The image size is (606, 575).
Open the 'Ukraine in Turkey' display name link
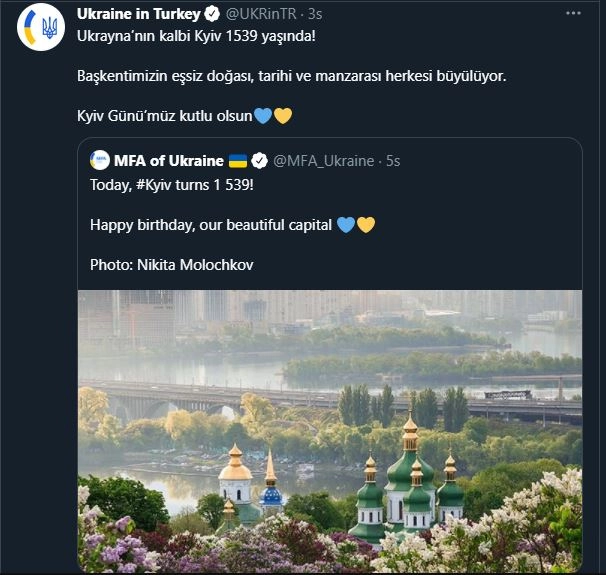point(137,15)
